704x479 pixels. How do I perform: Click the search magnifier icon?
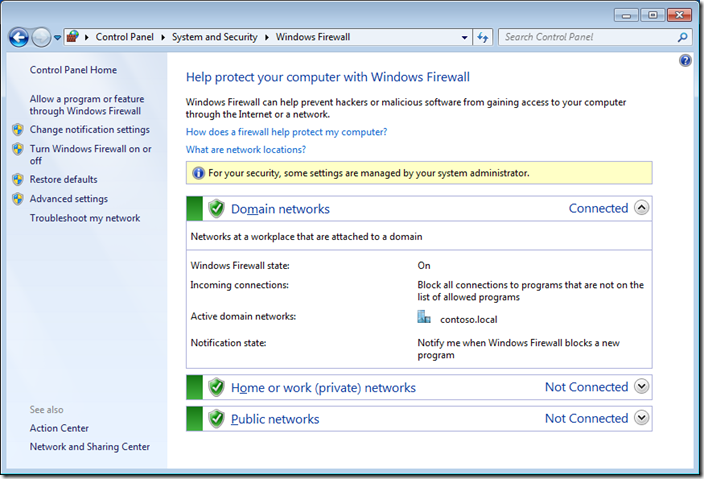[683, 37]
